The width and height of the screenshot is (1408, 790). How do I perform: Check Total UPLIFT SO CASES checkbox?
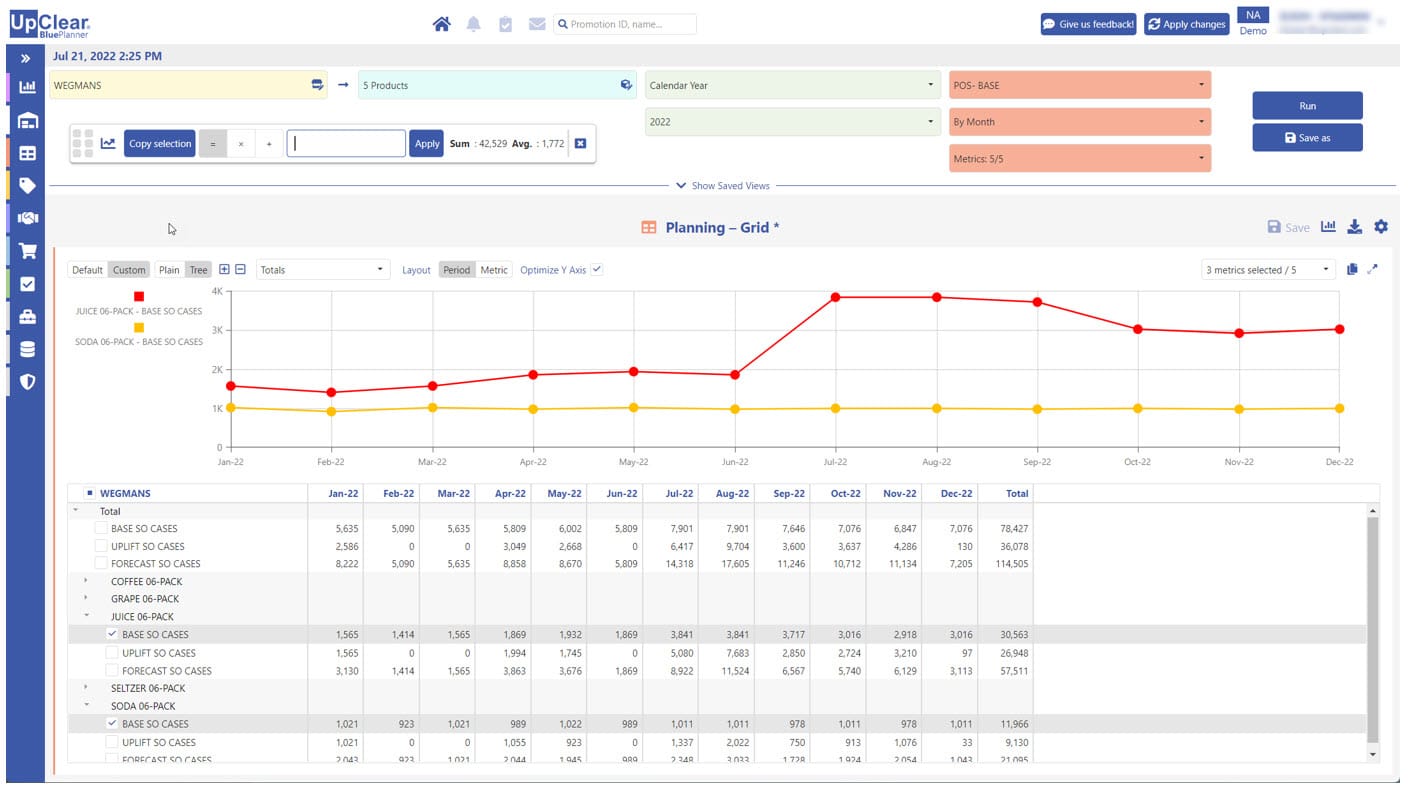click(x=101, y=546)
